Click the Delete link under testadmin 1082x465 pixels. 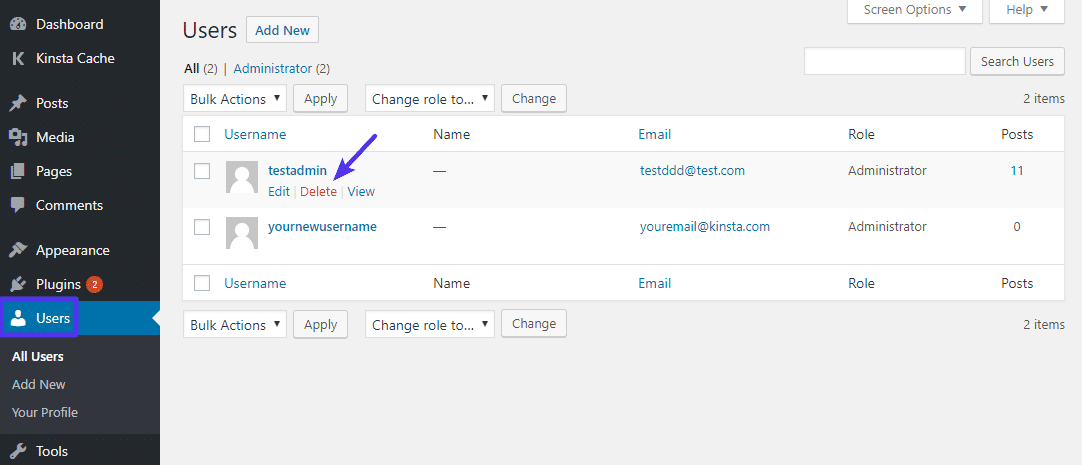[x=319, y=191]
